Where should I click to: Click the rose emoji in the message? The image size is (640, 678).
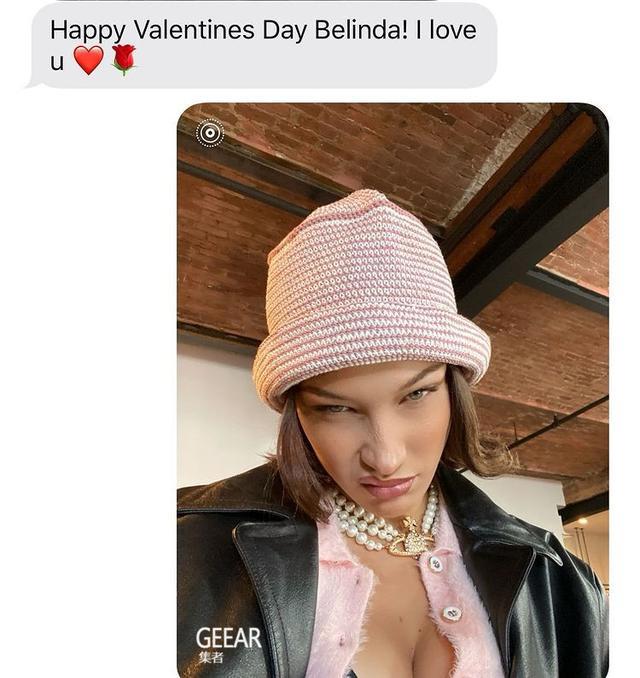tap(124, 60)
